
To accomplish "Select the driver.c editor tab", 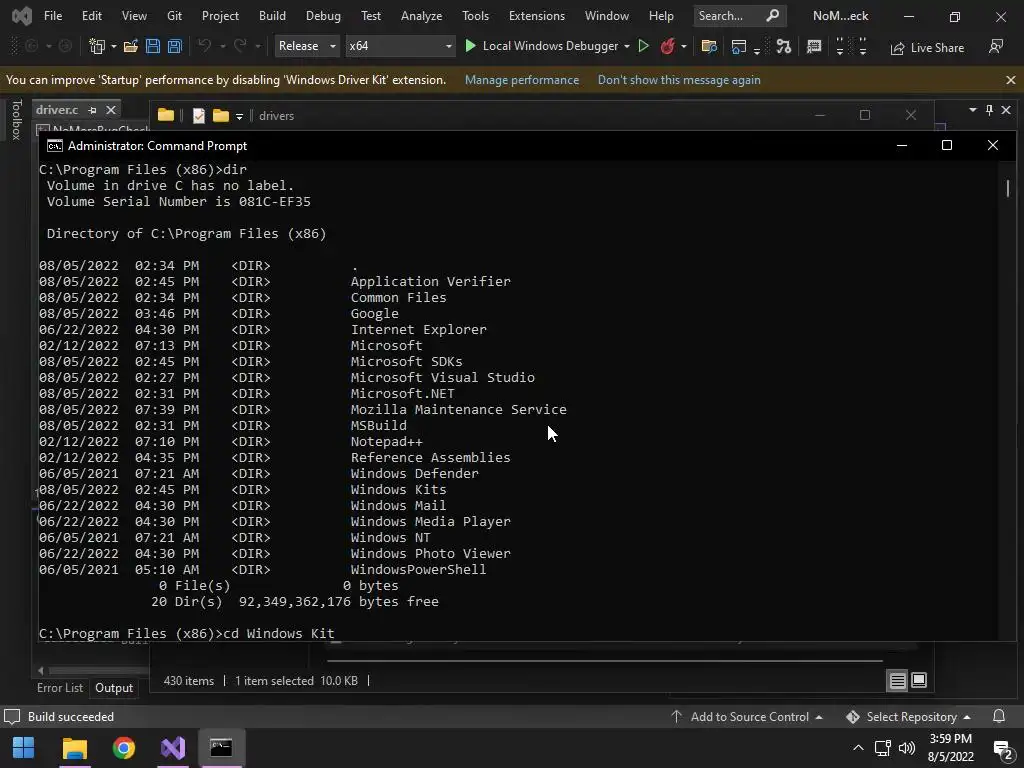I will [x=57, y=110].
